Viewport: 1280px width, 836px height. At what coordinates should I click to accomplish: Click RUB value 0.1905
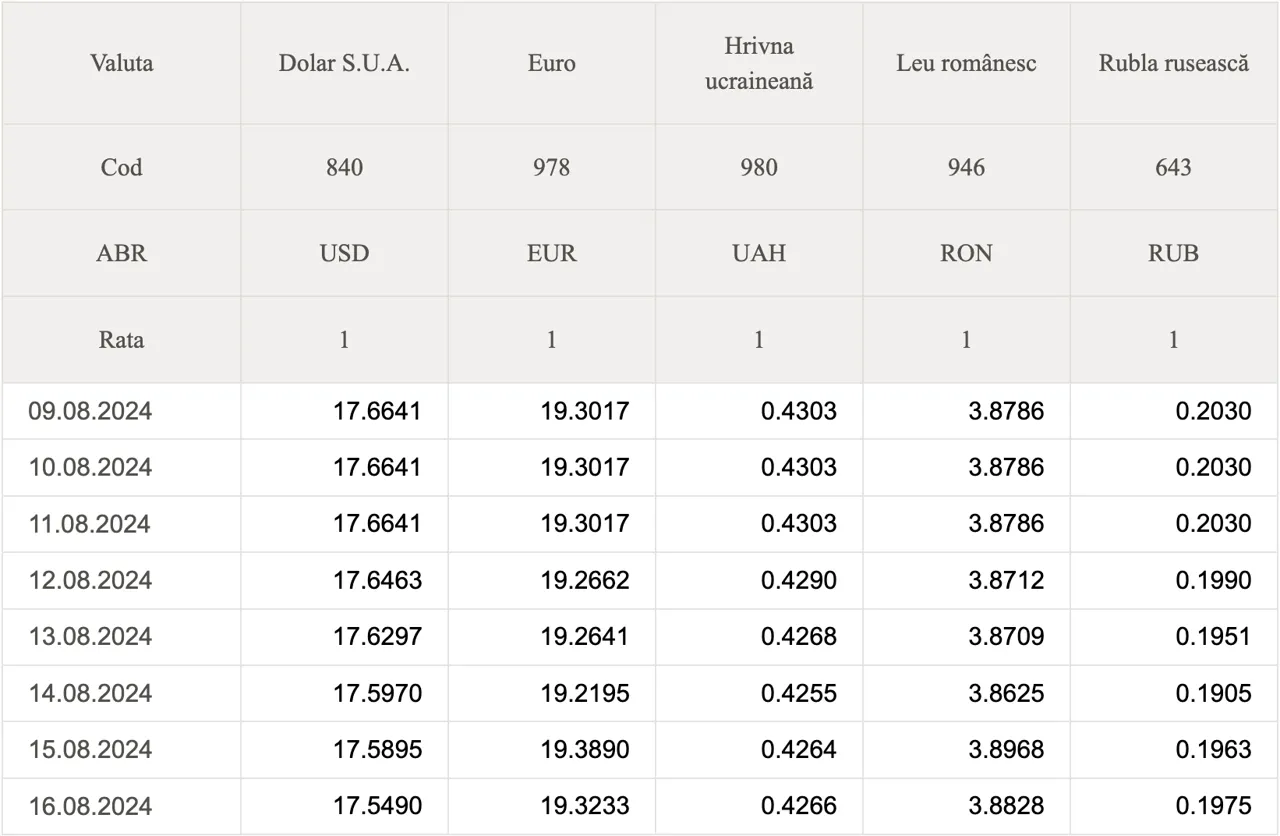tap(1213, 693)
